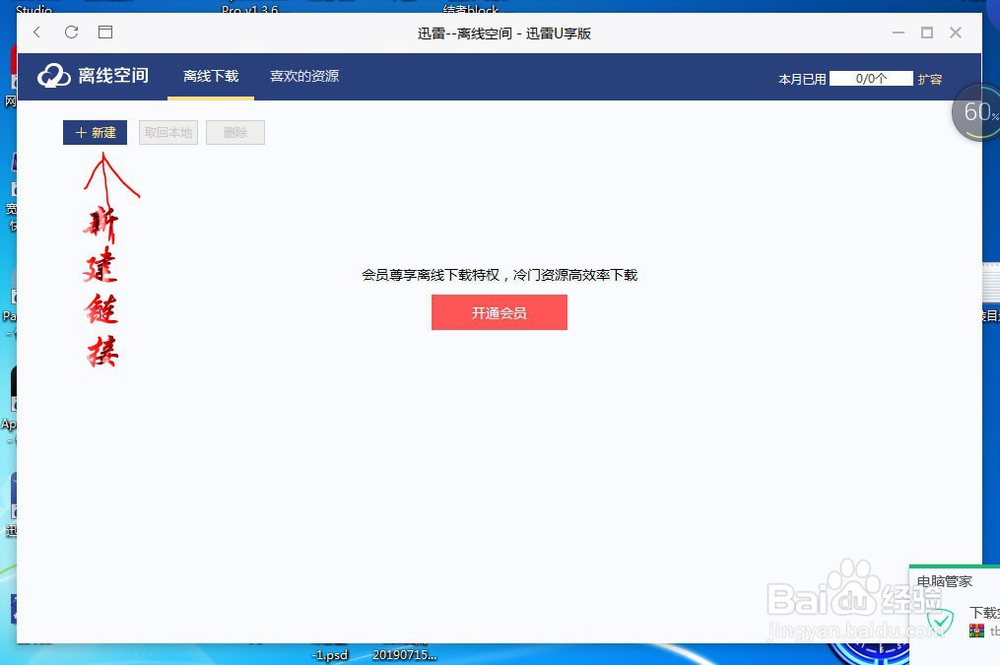Click the 会员尊享离线下载特权 message text
1000x665 pixels.
(x=499, y=275)
